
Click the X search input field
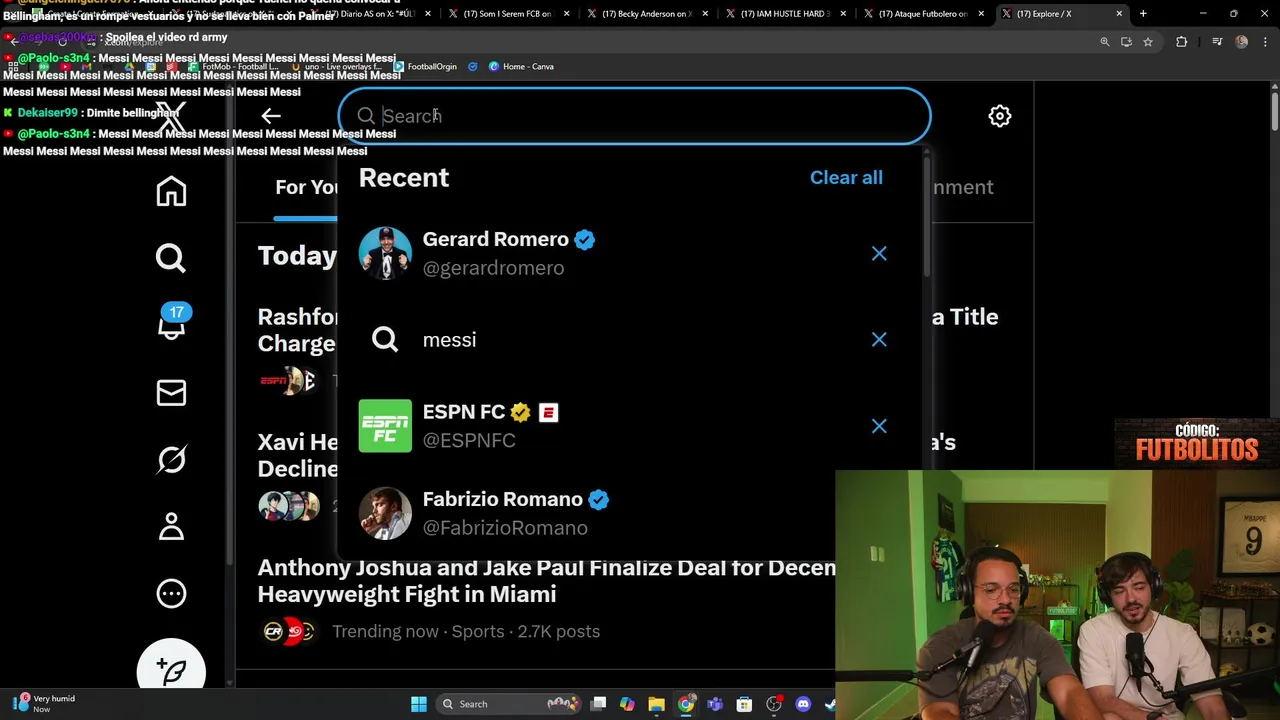click(x=634, y=116)
